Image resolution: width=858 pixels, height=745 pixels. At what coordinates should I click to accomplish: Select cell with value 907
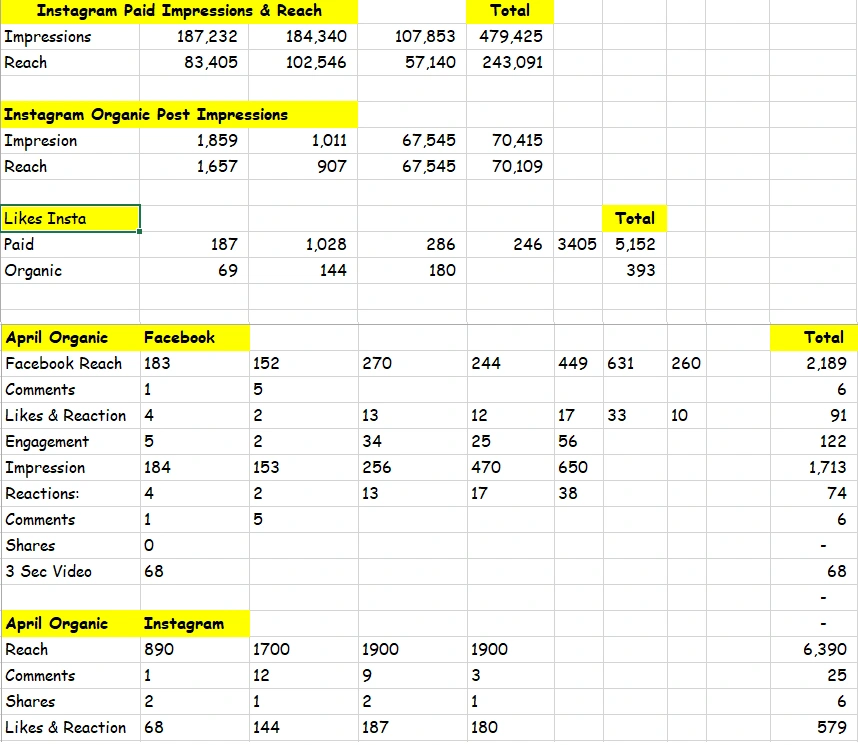point(303,166)
